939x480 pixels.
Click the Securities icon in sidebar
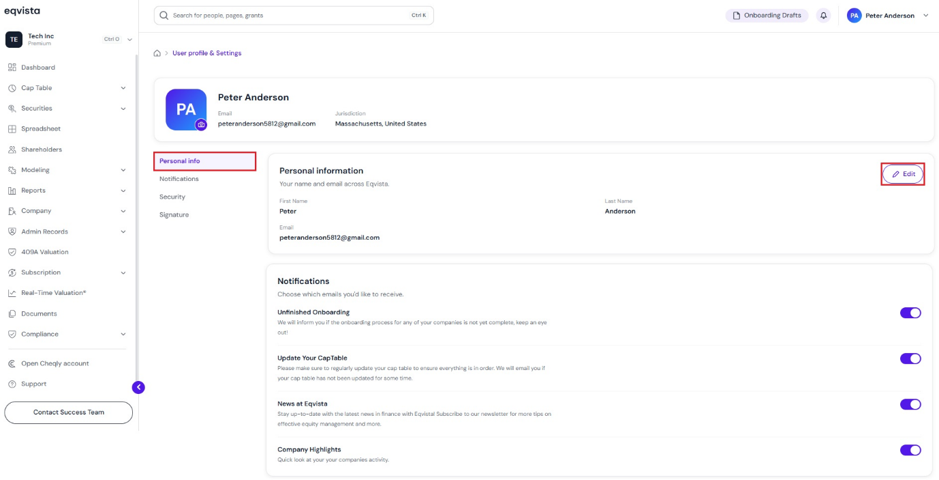pyautogui.click(x=12, y=108)
